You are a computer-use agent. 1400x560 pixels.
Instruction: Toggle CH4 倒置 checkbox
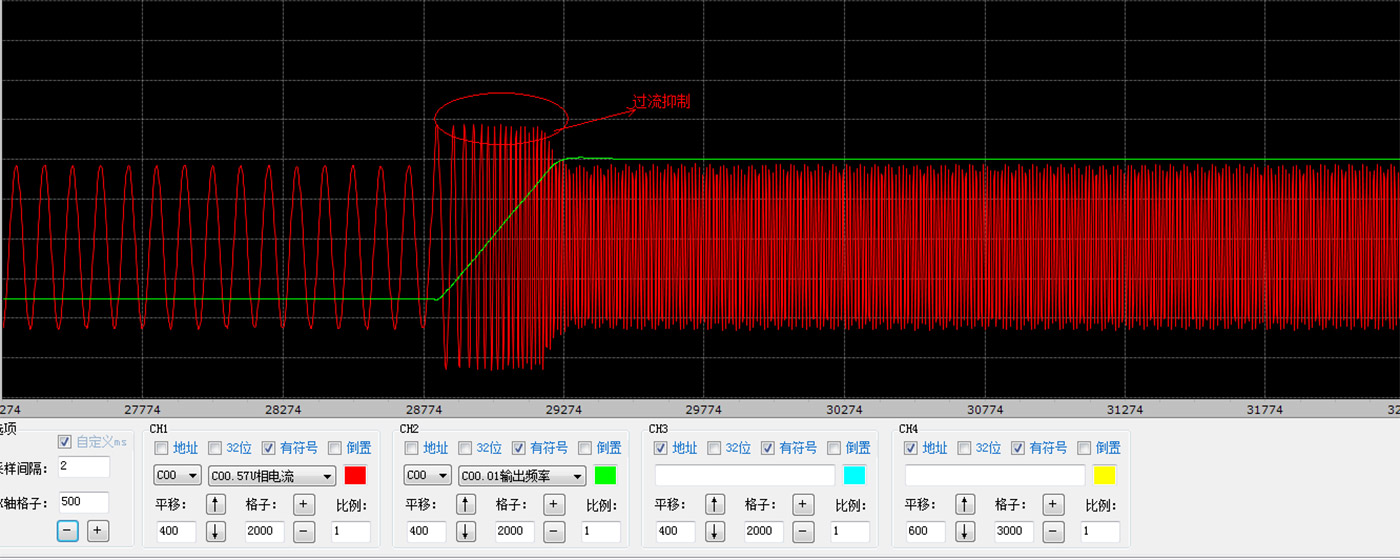click(x=1084, y=448)
